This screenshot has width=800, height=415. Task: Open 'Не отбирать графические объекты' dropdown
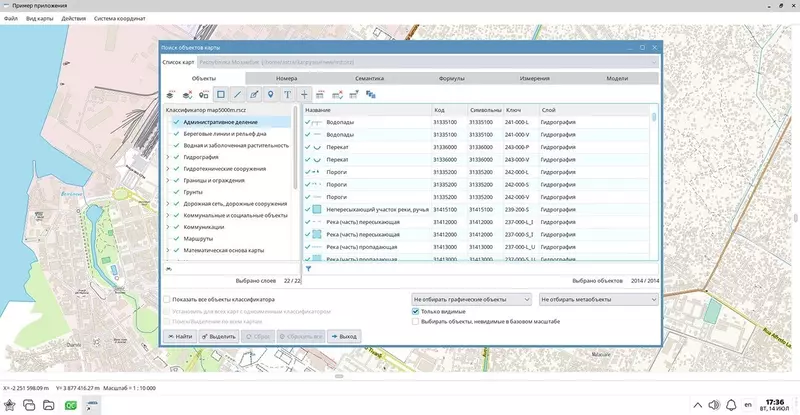[471, 300]
